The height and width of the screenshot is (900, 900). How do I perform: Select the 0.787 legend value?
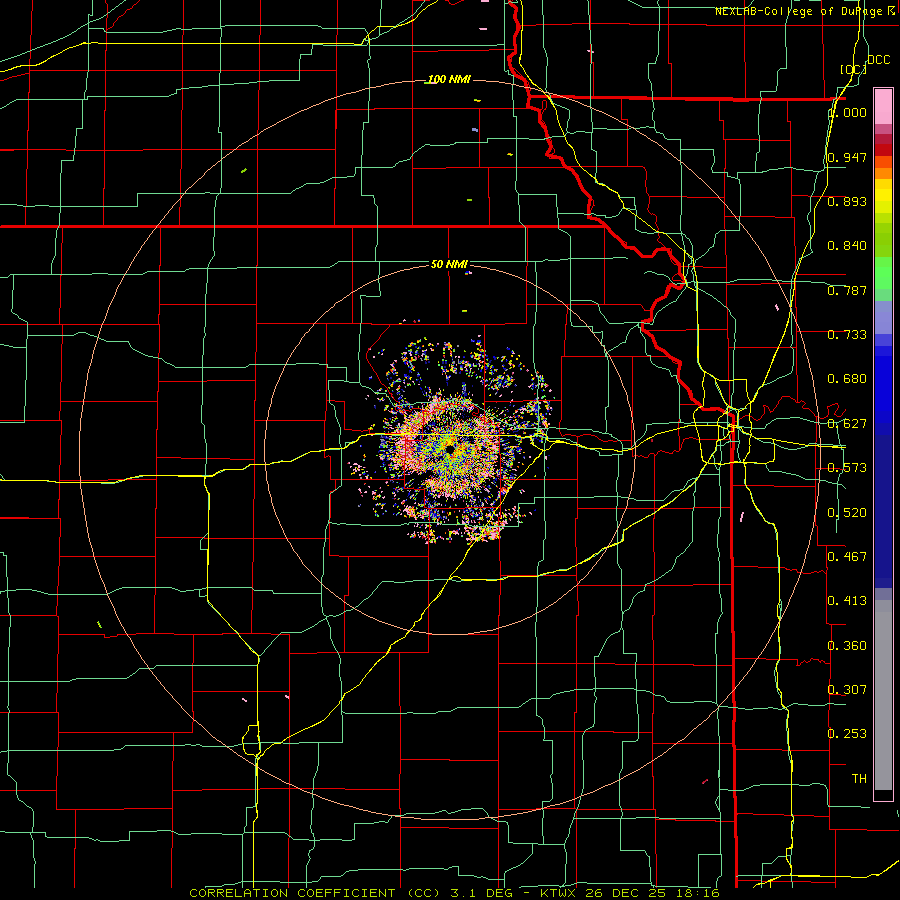click(x=847, y=290)
